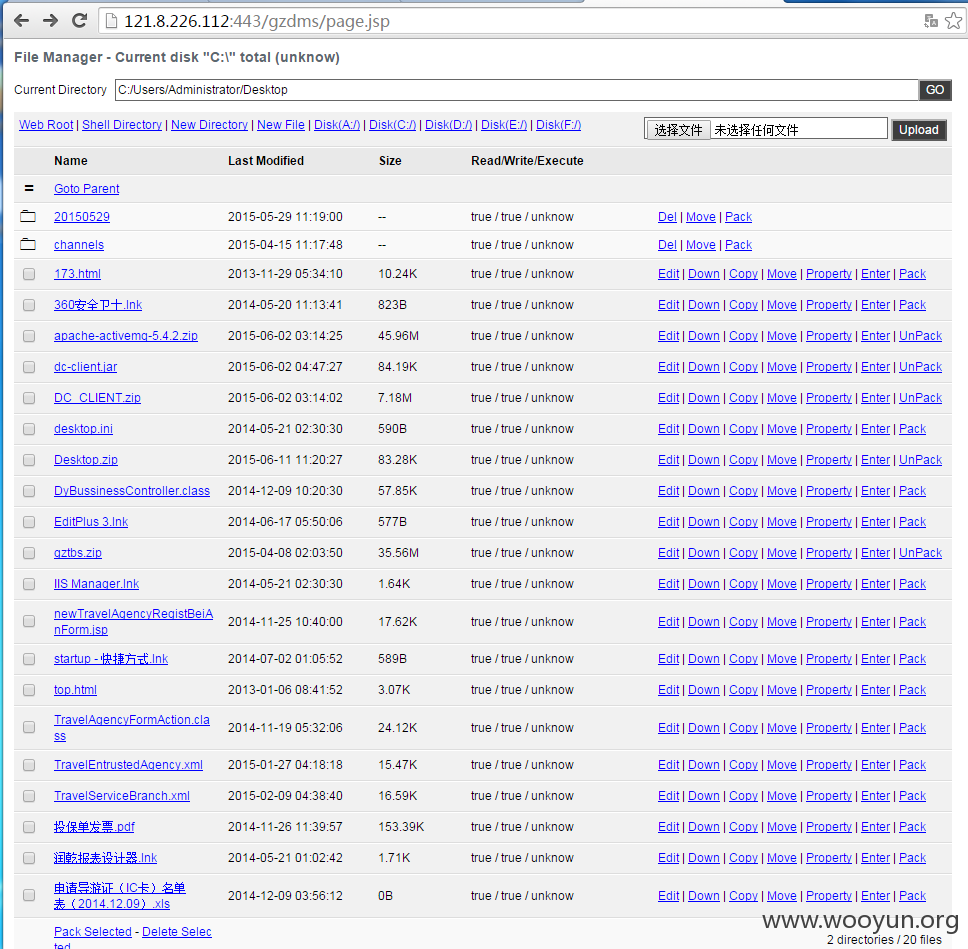Download TravelServiceBranch.xml via Down
The height and width of the screenshot is (949, 968).
pos(704,796)
